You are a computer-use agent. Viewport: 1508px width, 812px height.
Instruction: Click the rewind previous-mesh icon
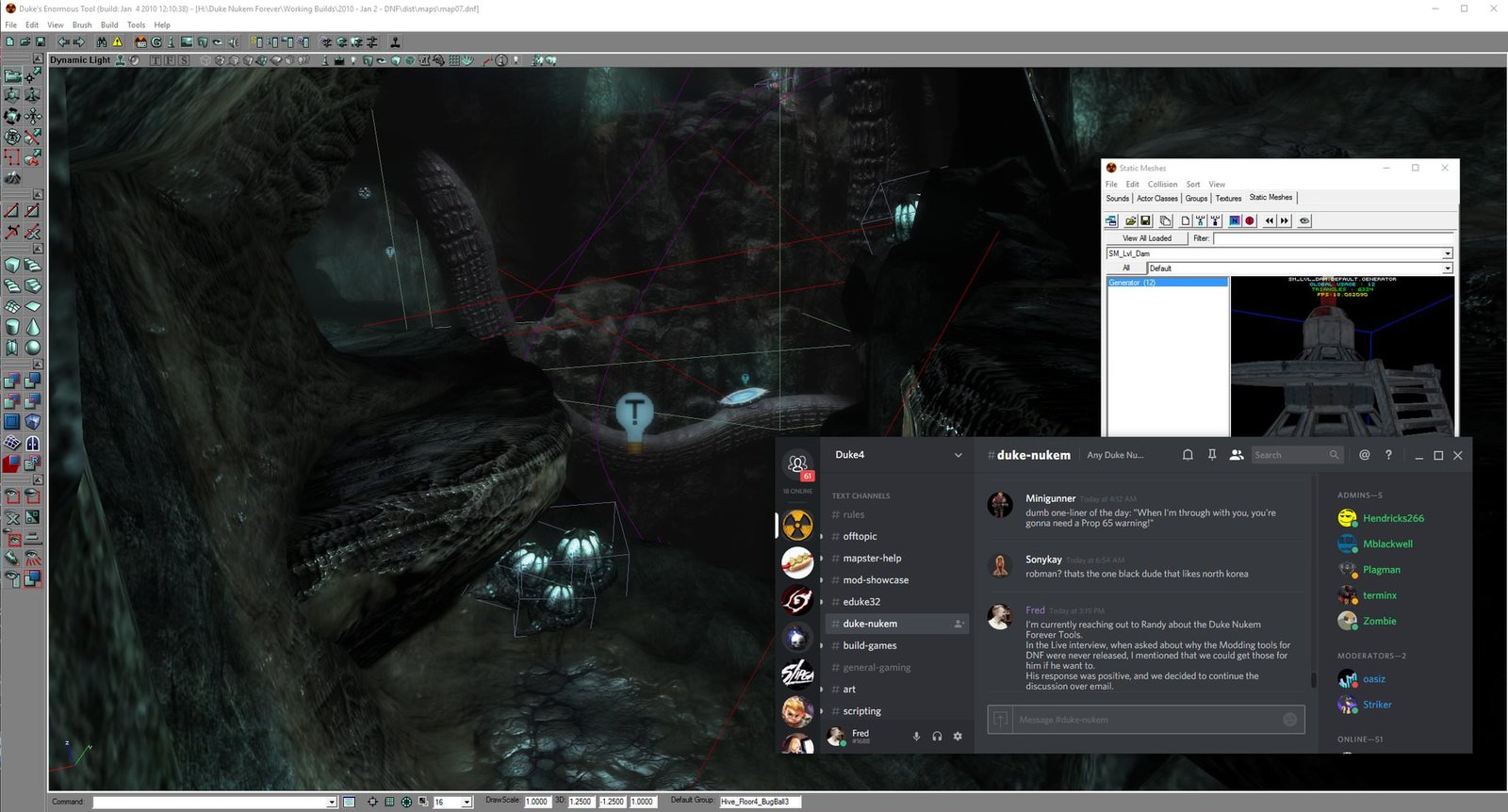(1270, 220)
